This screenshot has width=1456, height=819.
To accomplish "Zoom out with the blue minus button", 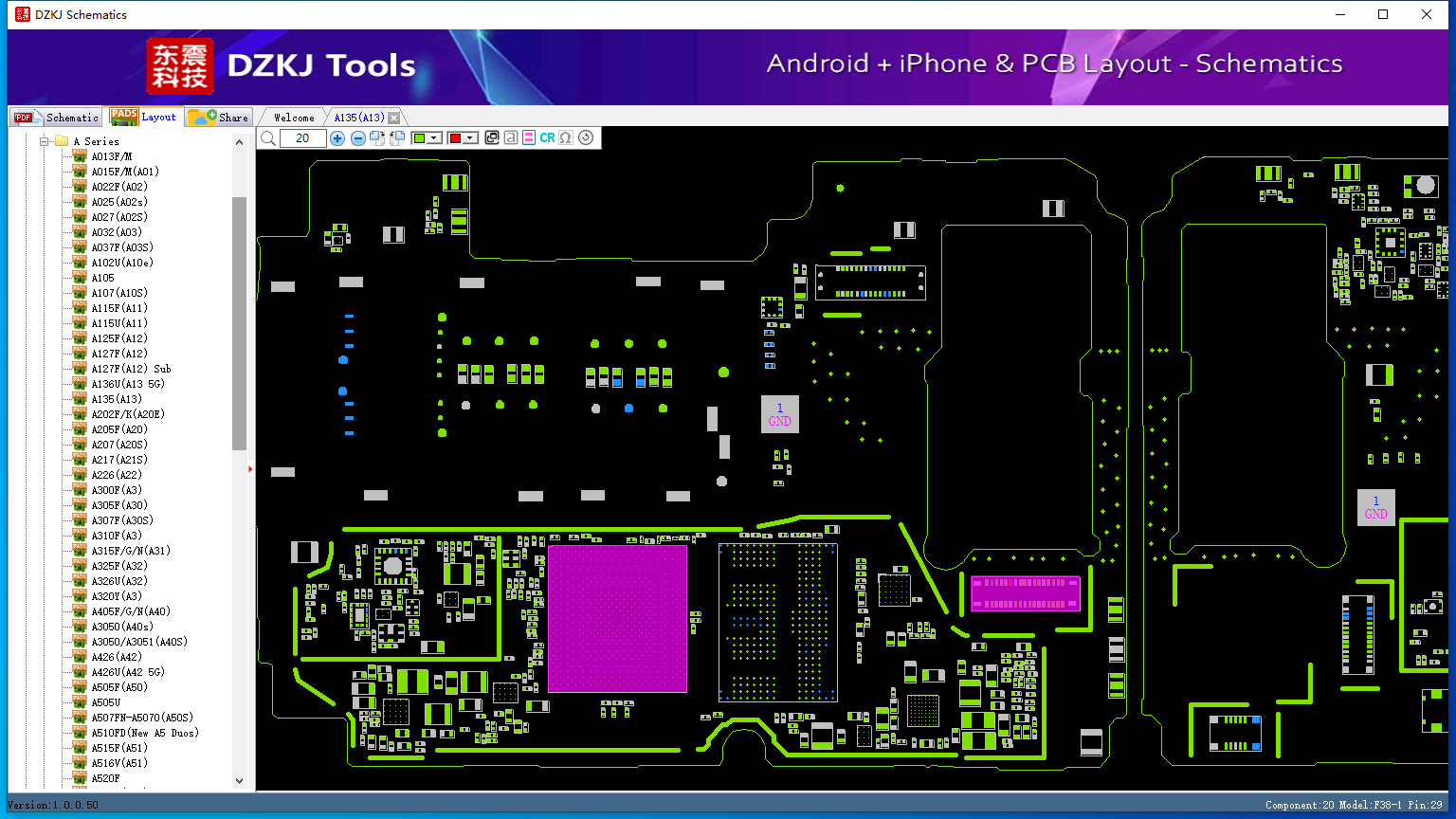I will (x=358, y=138).
